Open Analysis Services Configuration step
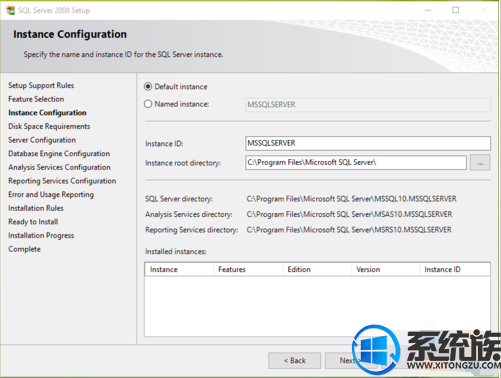This screenshot has width=501, height=378. 59,167
